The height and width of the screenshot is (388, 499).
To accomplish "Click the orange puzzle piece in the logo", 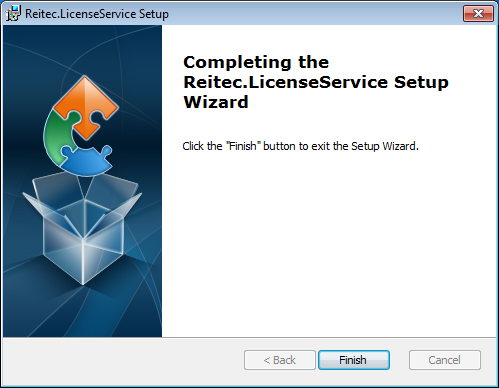I will click(x=86, y=106).
